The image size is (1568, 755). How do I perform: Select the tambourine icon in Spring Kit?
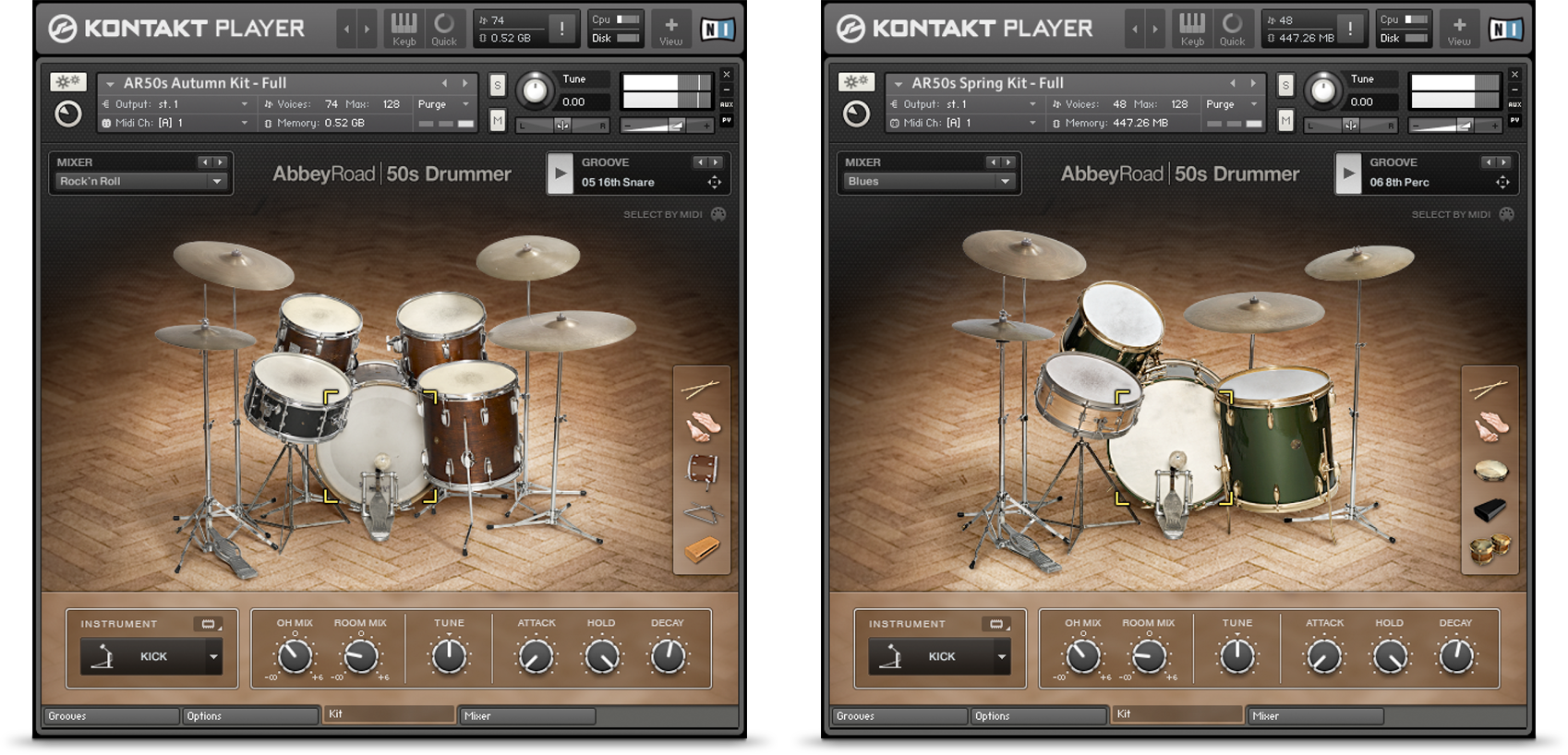(x=1490, y=472)
